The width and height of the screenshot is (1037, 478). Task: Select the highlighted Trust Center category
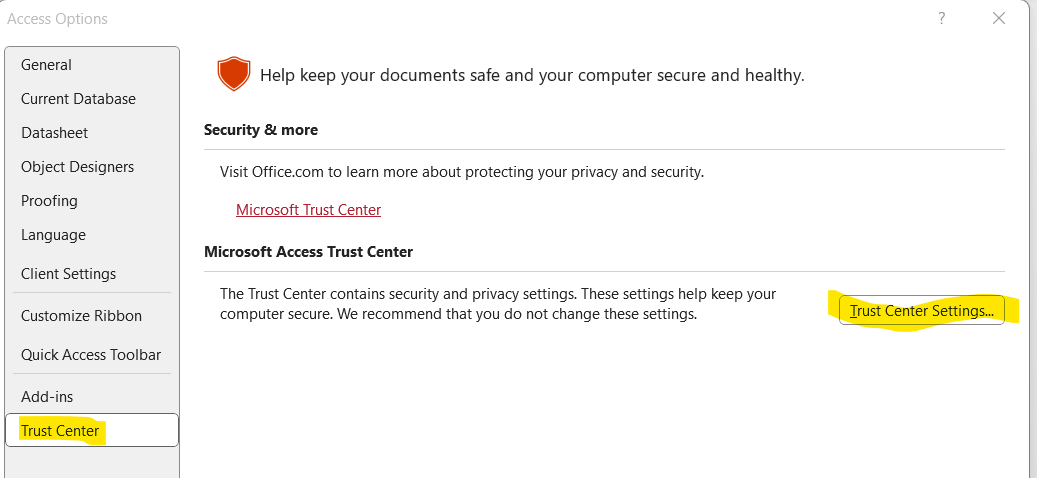[91, 430]
